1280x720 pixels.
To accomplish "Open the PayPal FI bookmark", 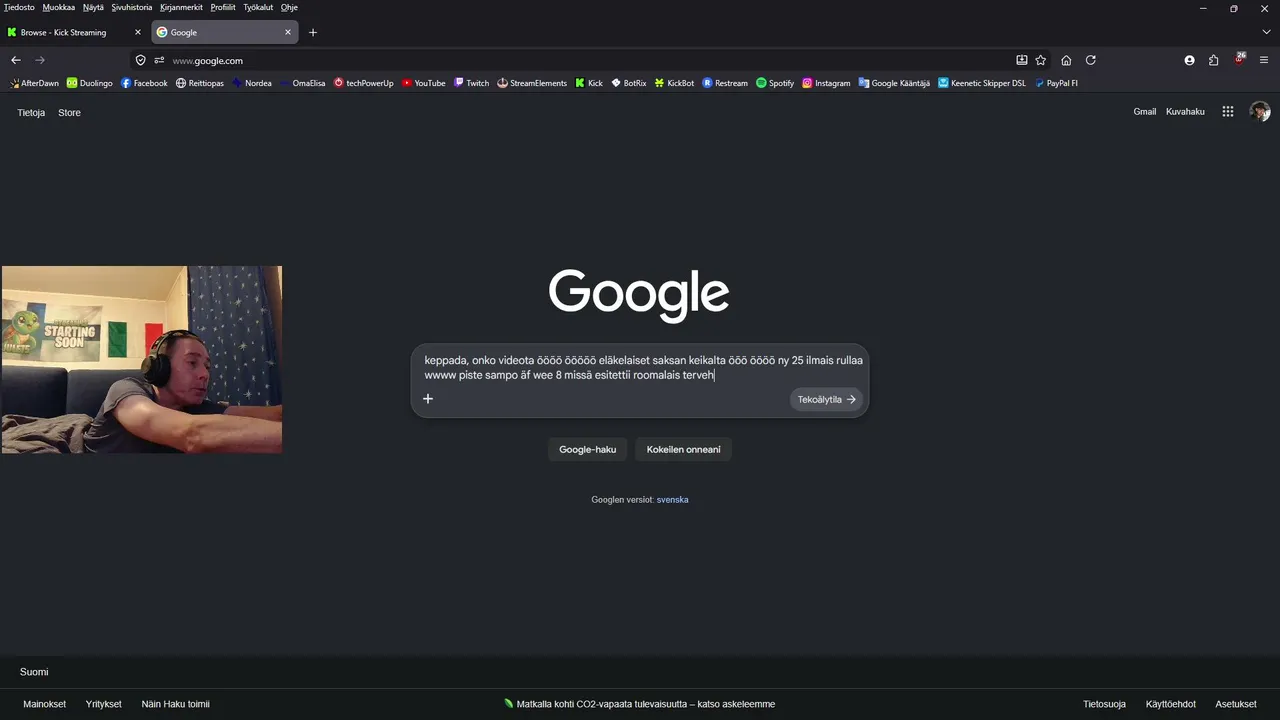I will 1056,83.
